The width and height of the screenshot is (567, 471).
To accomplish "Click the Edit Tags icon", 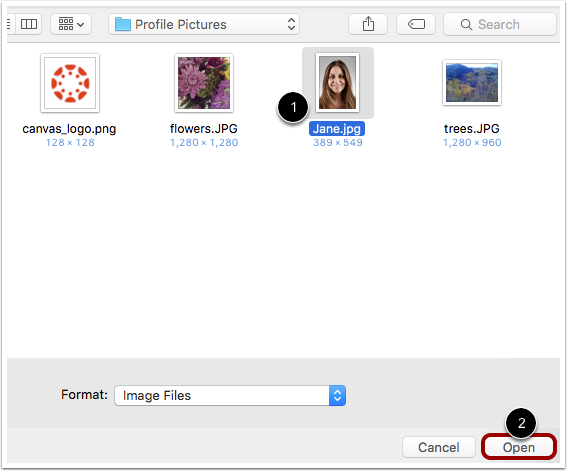I will pos(416,24).
